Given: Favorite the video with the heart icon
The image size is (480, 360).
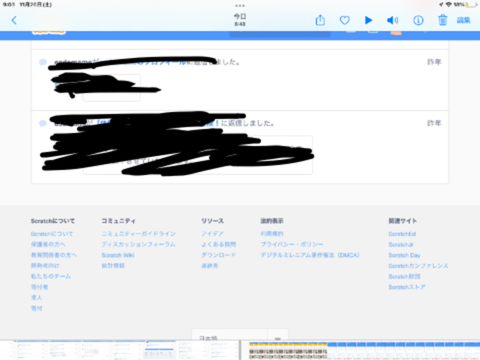Looking at the screenshot, I should pyautogui.click(x=344, y=20).
